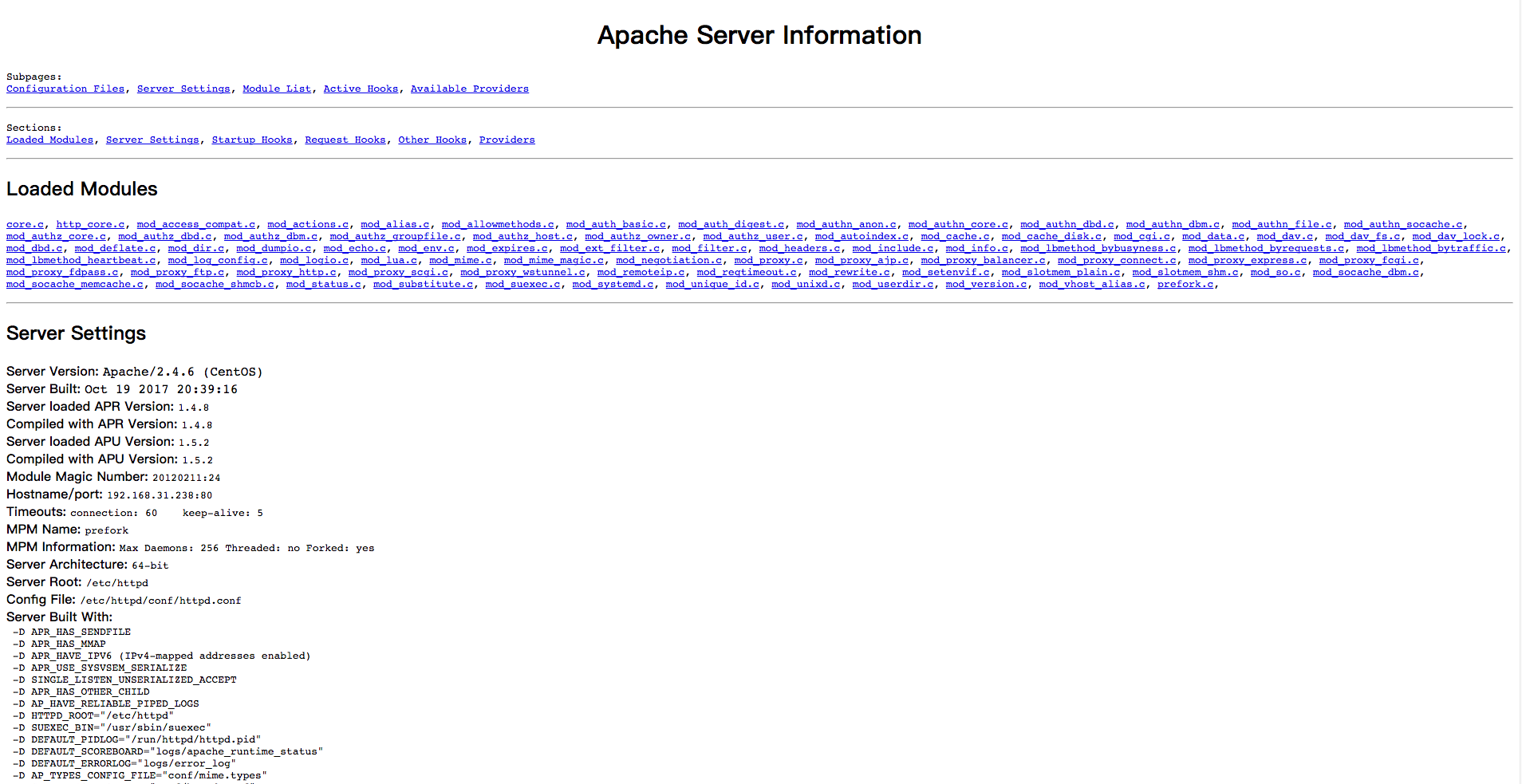The image size is (1522, 784).
Task: Open mod_mime_magic.c link
Action: point(554,260)
